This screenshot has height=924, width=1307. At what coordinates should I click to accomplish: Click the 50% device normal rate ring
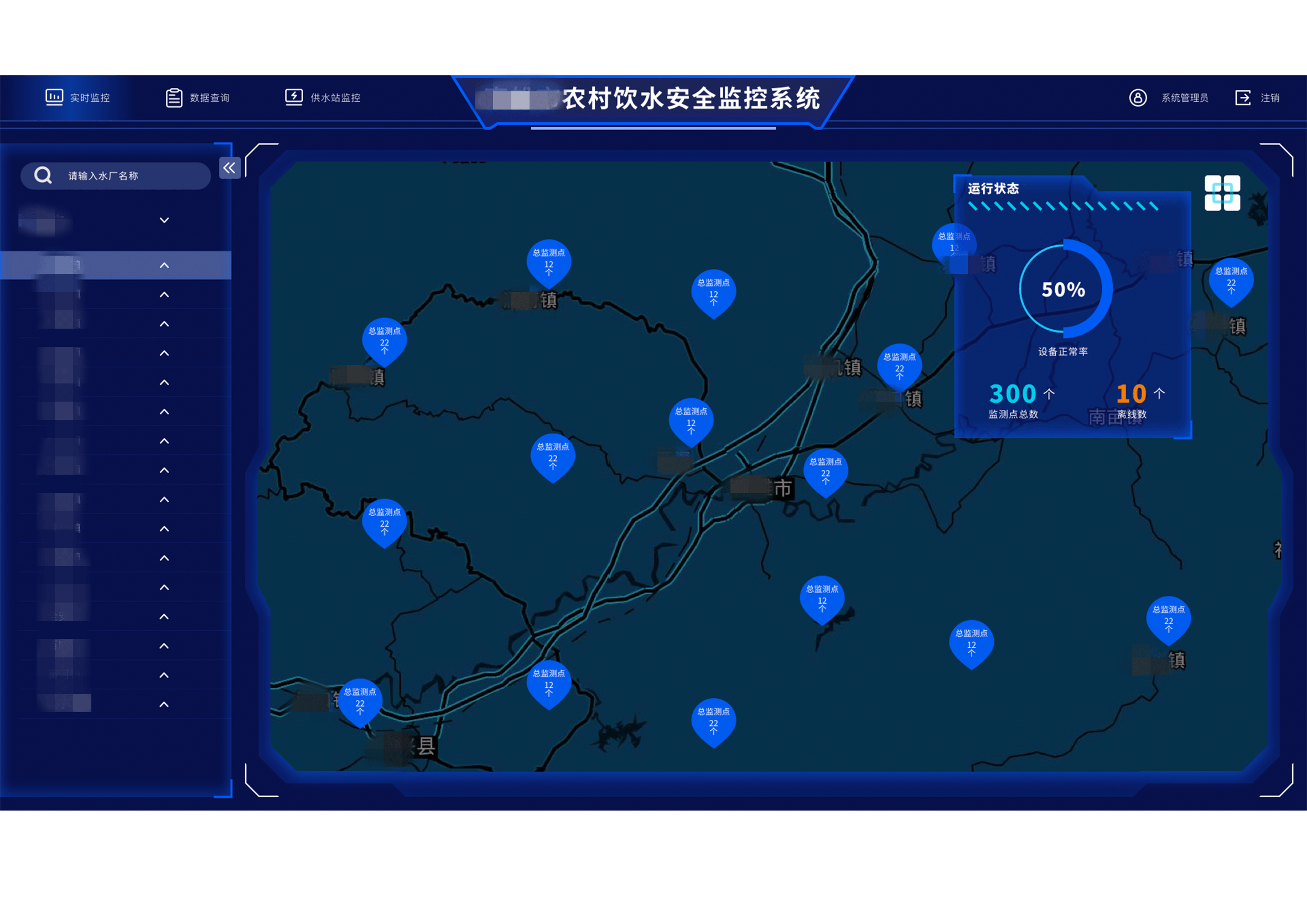[1063, 289]
